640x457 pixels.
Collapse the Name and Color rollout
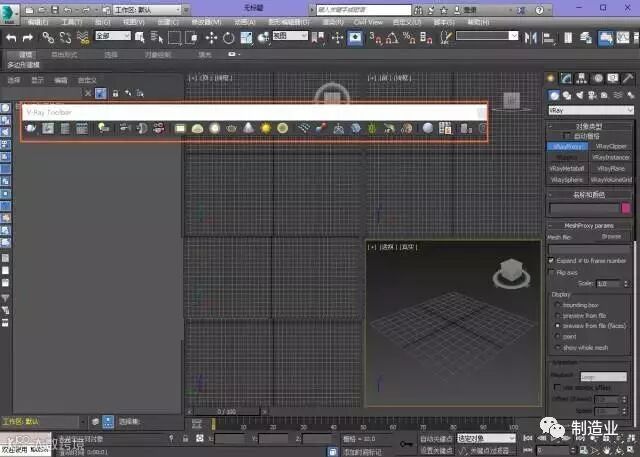pos(551,195)
